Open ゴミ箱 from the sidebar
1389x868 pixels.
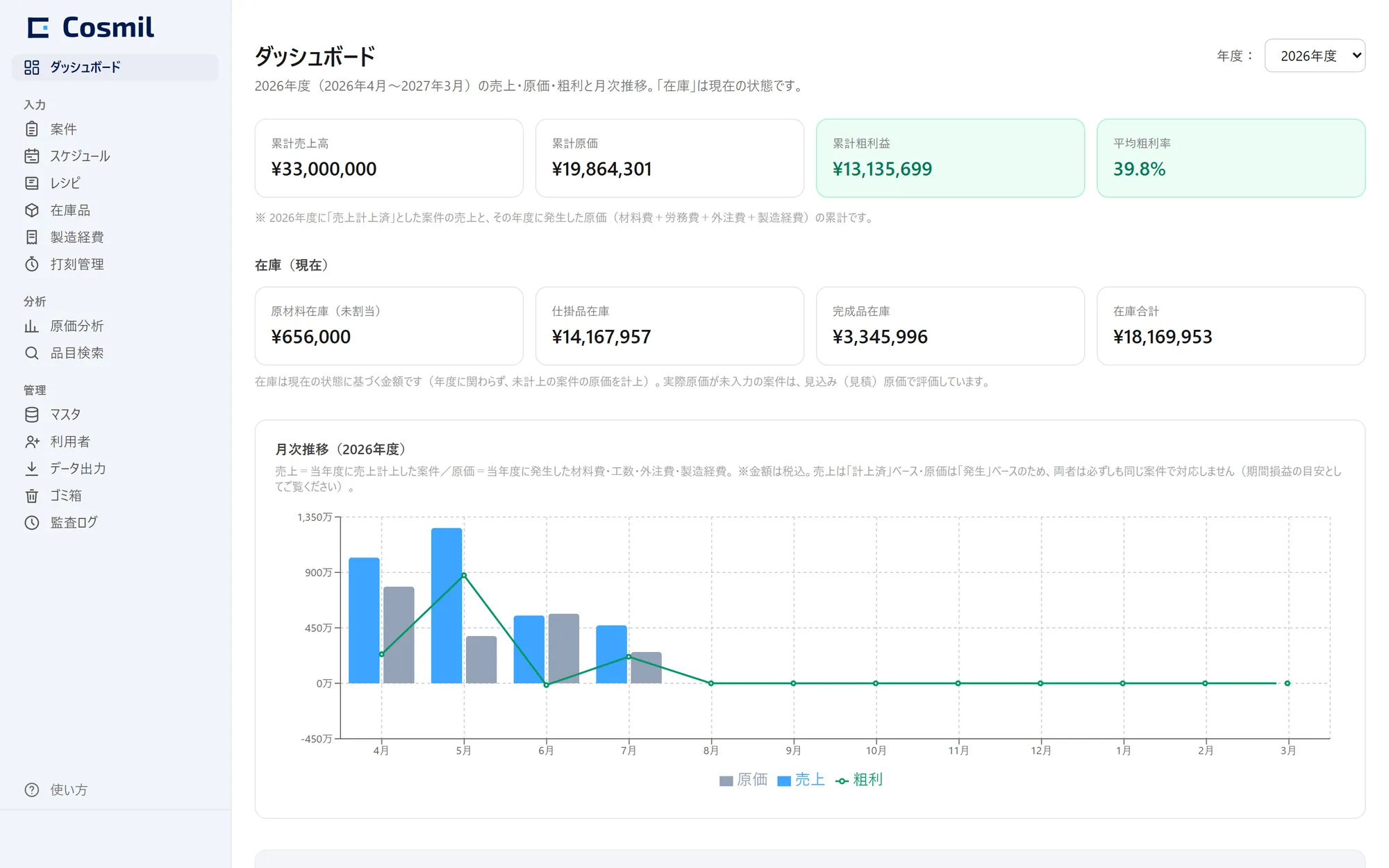tap(115, 496)
